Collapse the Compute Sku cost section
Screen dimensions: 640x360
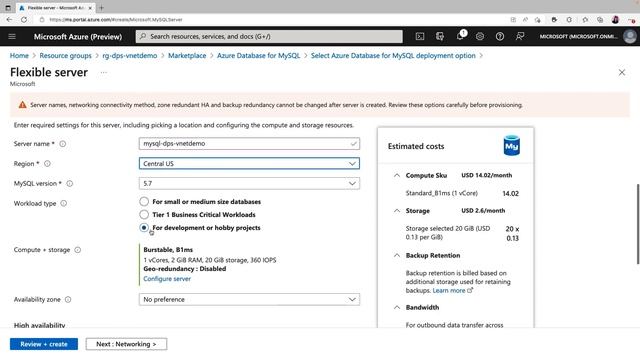tap(397, 176)
